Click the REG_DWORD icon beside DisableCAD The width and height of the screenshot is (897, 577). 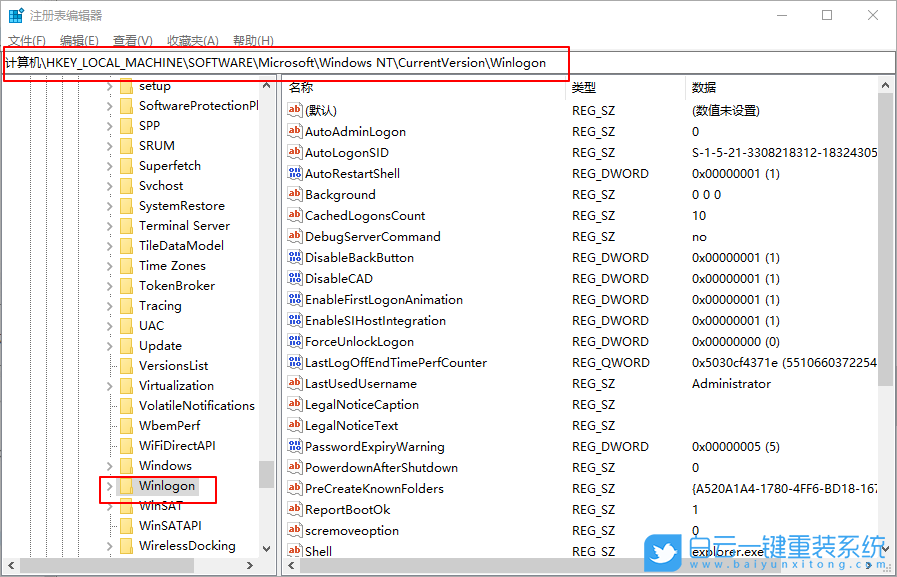tap(294, 278)
